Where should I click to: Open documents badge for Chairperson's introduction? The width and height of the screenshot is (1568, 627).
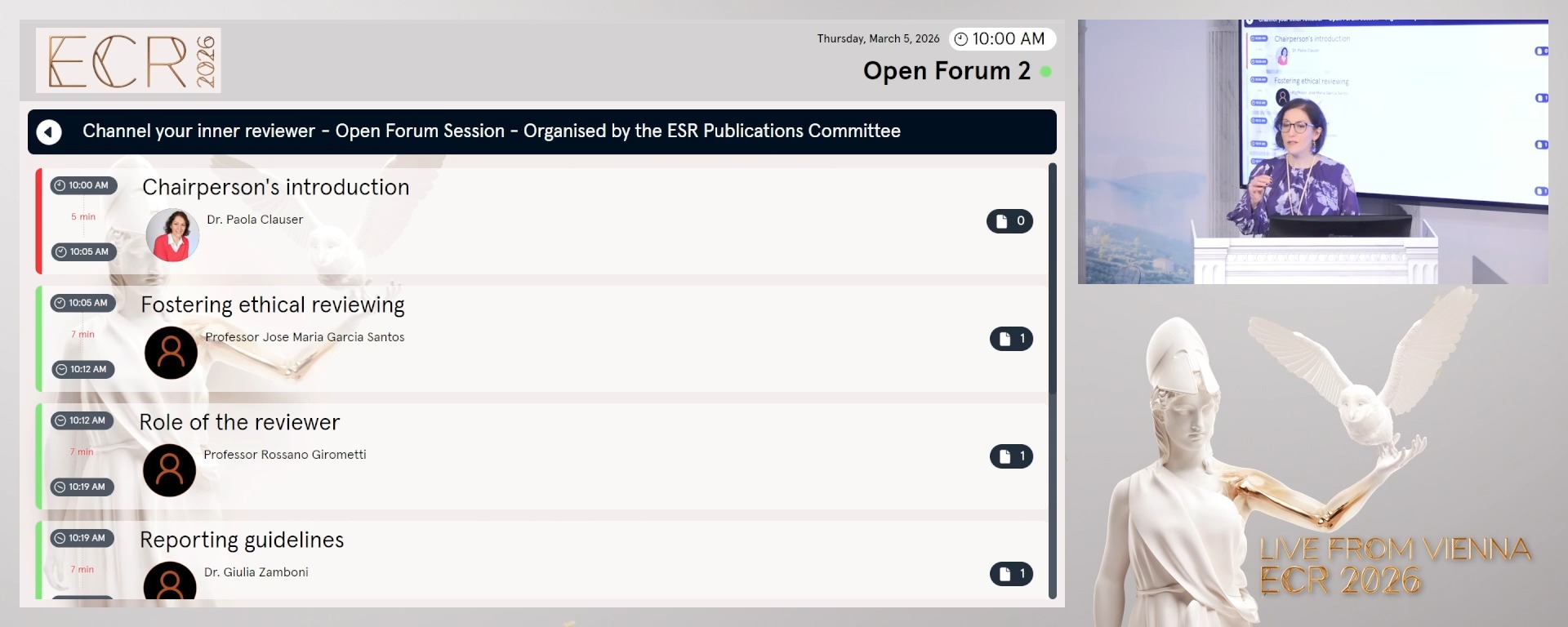pyautogui.click(x=1009, y=221)
